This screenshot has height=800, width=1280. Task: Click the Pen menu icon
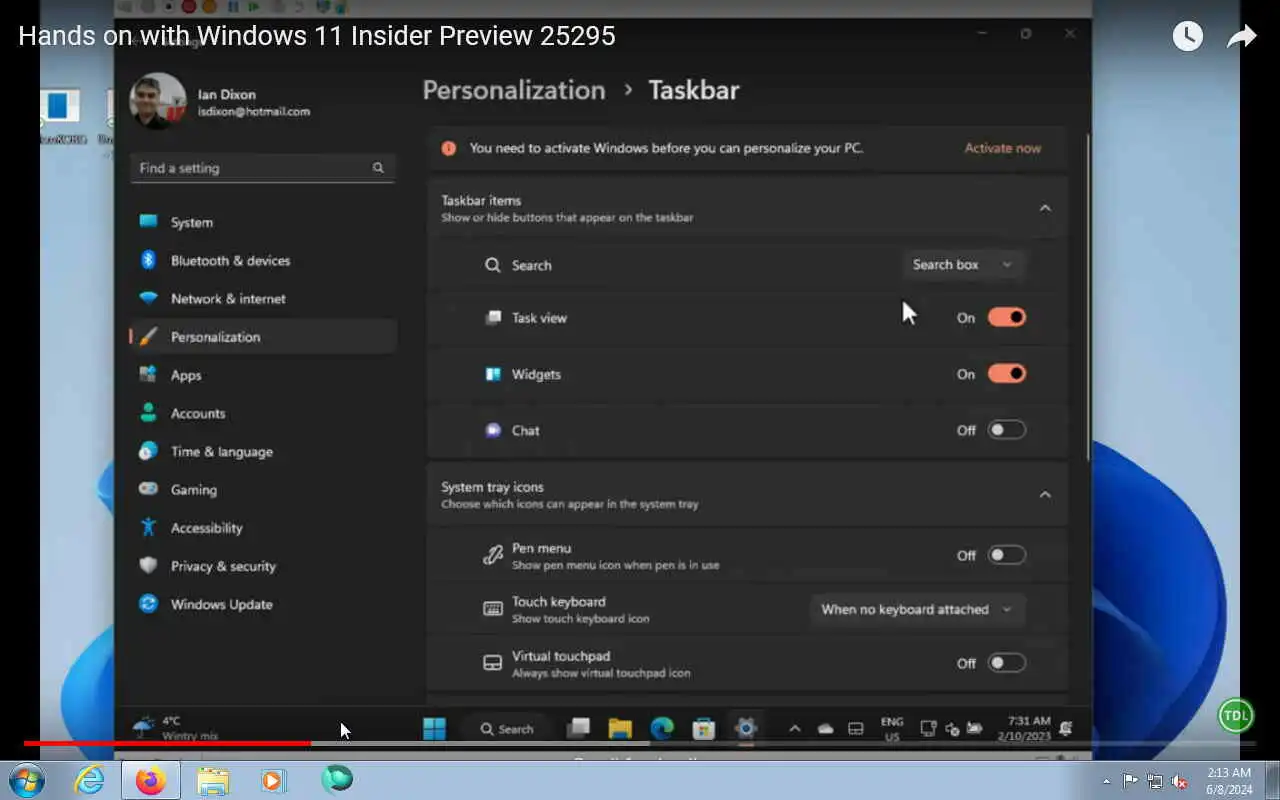click(493, 555)
